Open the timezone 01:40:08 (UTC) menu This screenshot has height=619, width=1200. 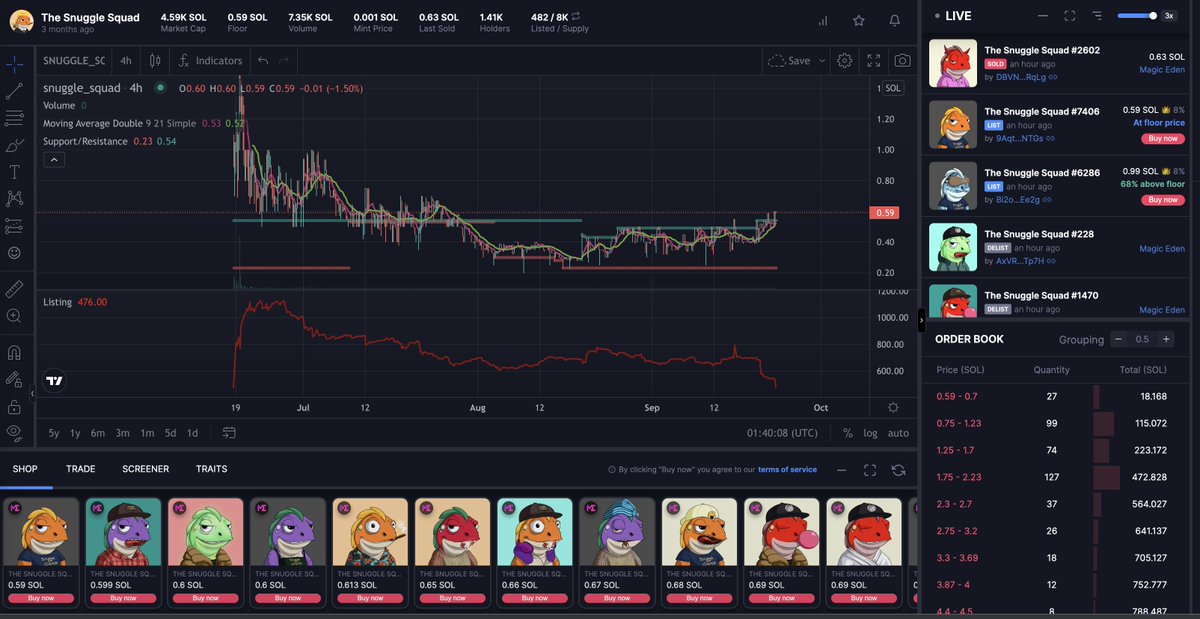pos(782,433)
